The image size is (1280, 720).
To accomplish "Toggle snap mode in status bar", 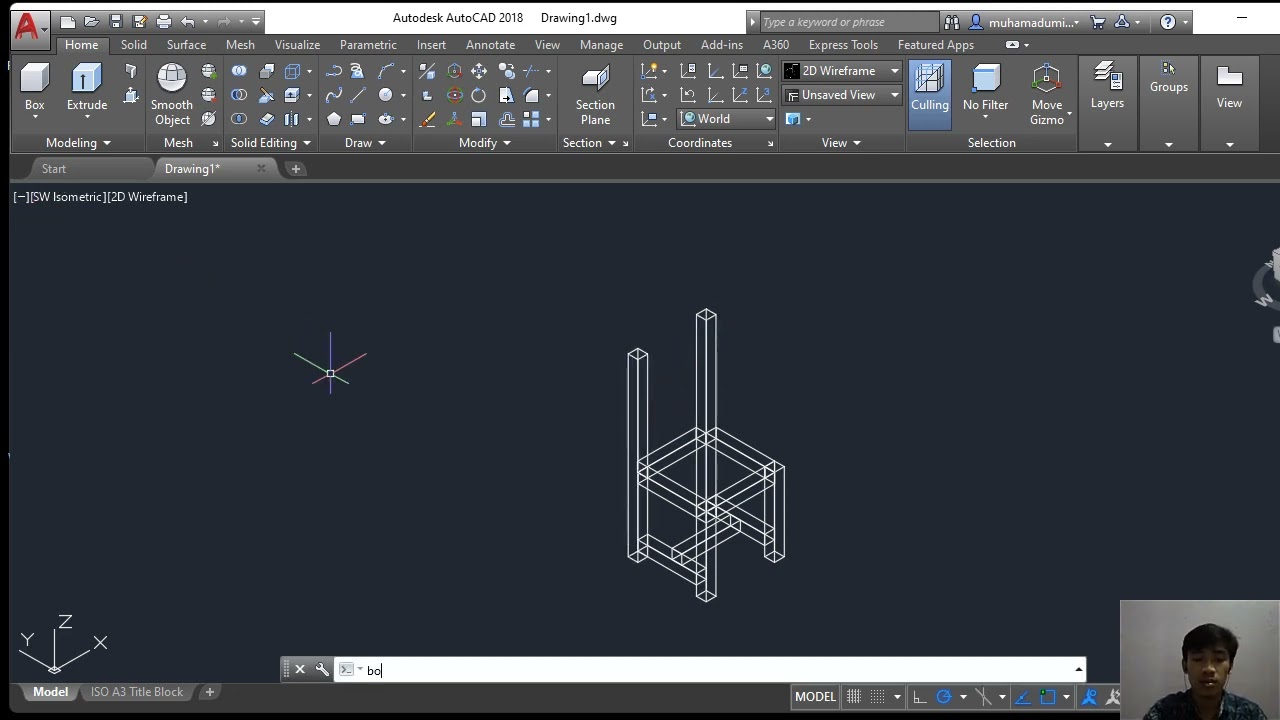I will click(877, 697).
